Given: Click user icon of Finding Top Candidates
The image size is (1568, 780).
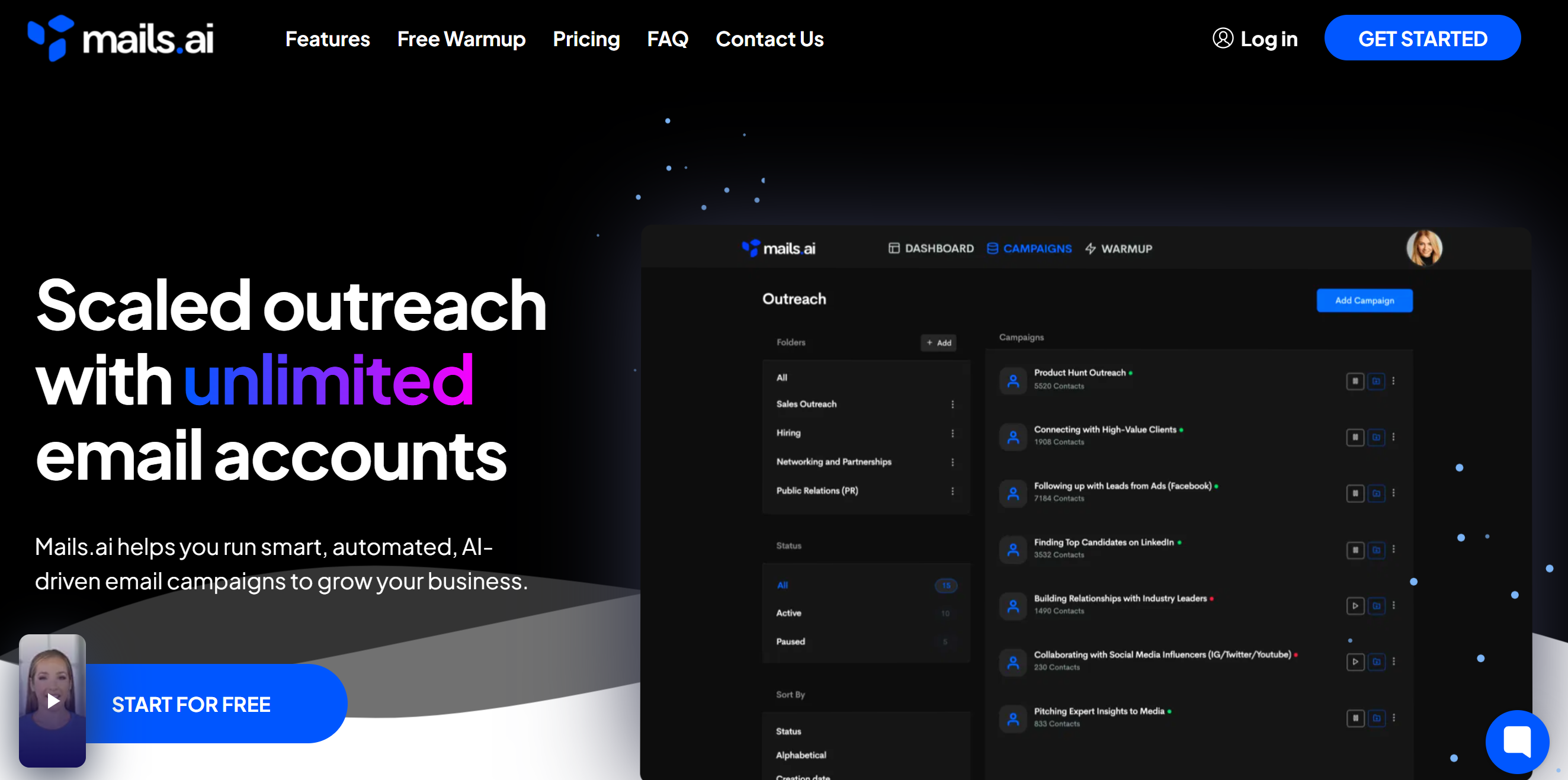Looking at the screenshot, I should [1013, 550].
